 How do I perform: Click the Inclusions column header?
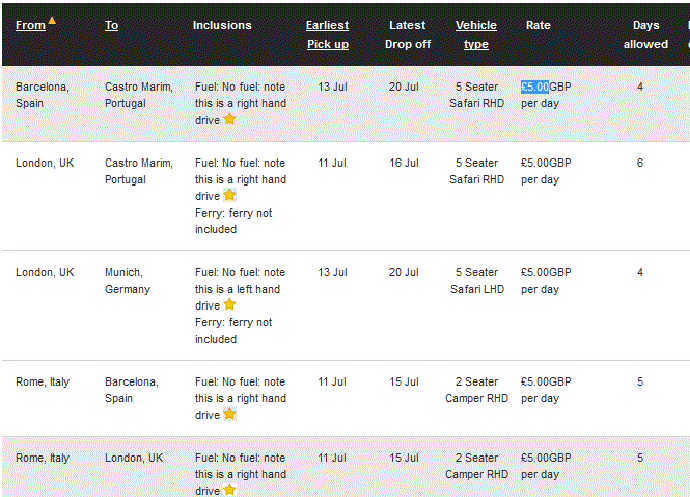tap(222, 26)
